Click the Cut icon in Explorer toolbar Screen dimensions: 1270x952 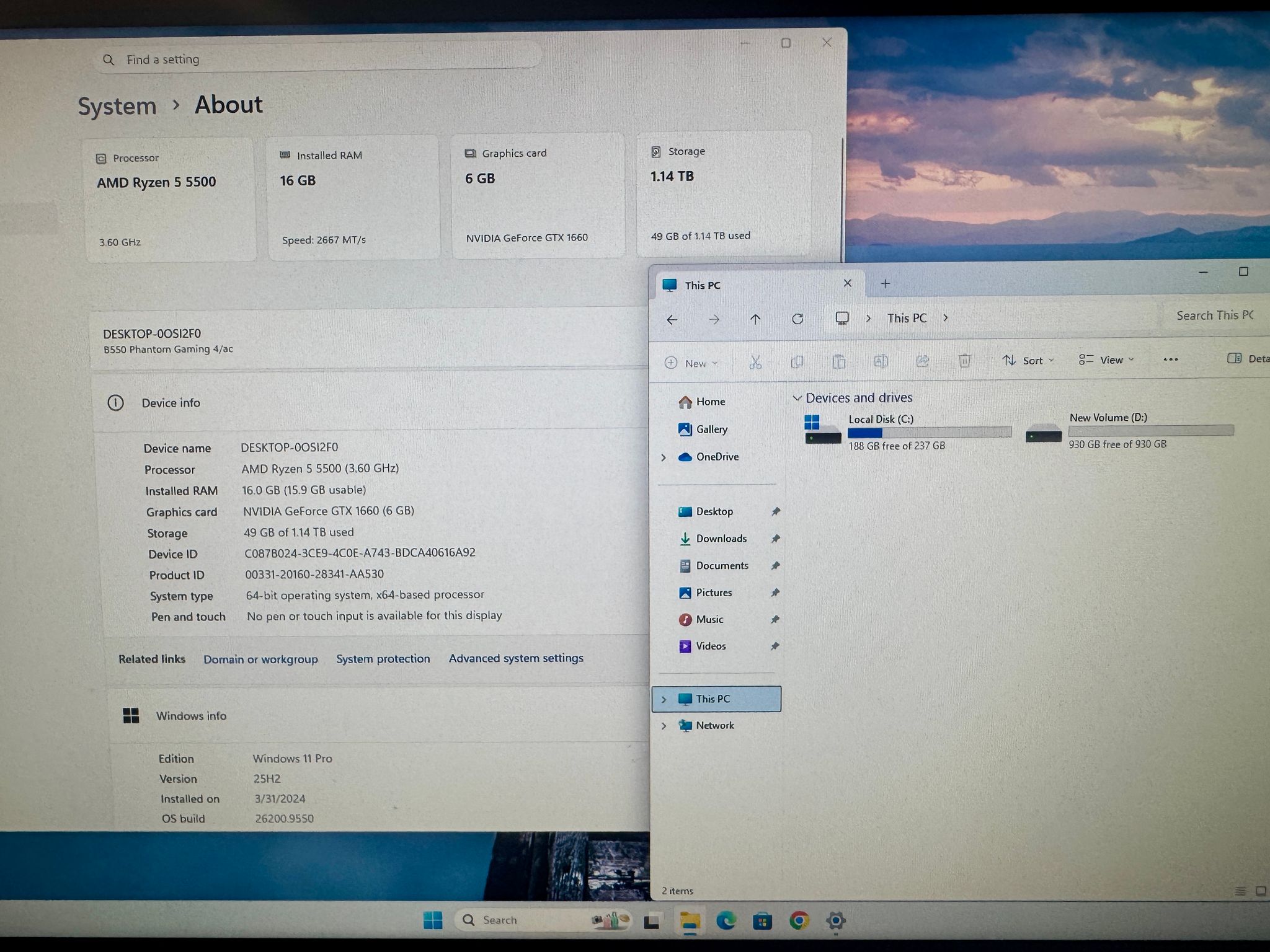click(x=755, y=362)
